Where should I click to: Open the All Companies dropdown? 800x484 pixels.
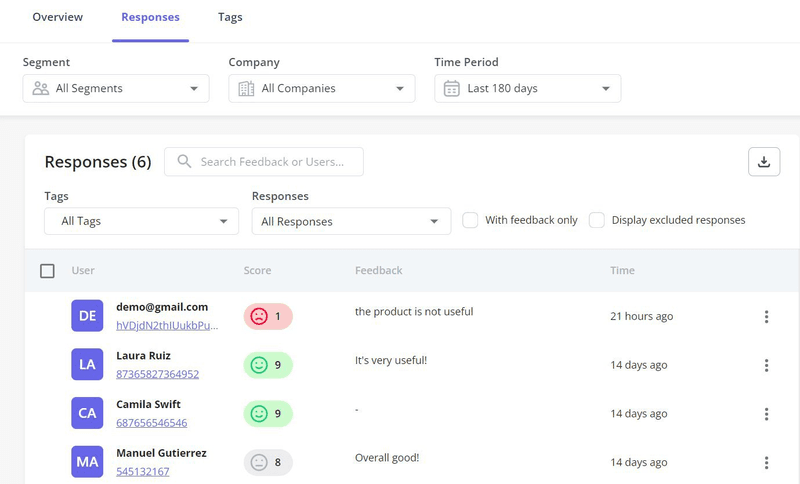pos(322,89)
